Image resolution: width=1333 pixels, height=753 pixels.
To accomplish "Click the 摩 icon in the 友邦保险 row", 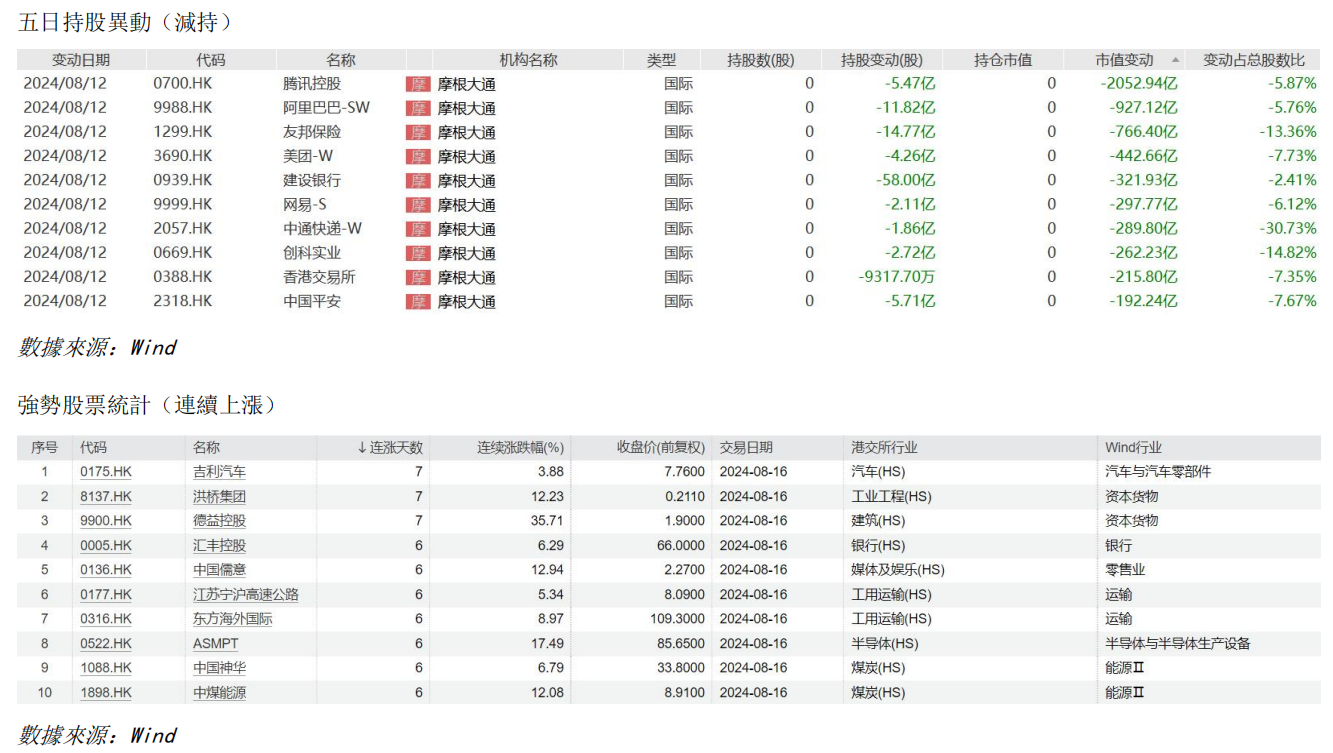I will point(418,132).
